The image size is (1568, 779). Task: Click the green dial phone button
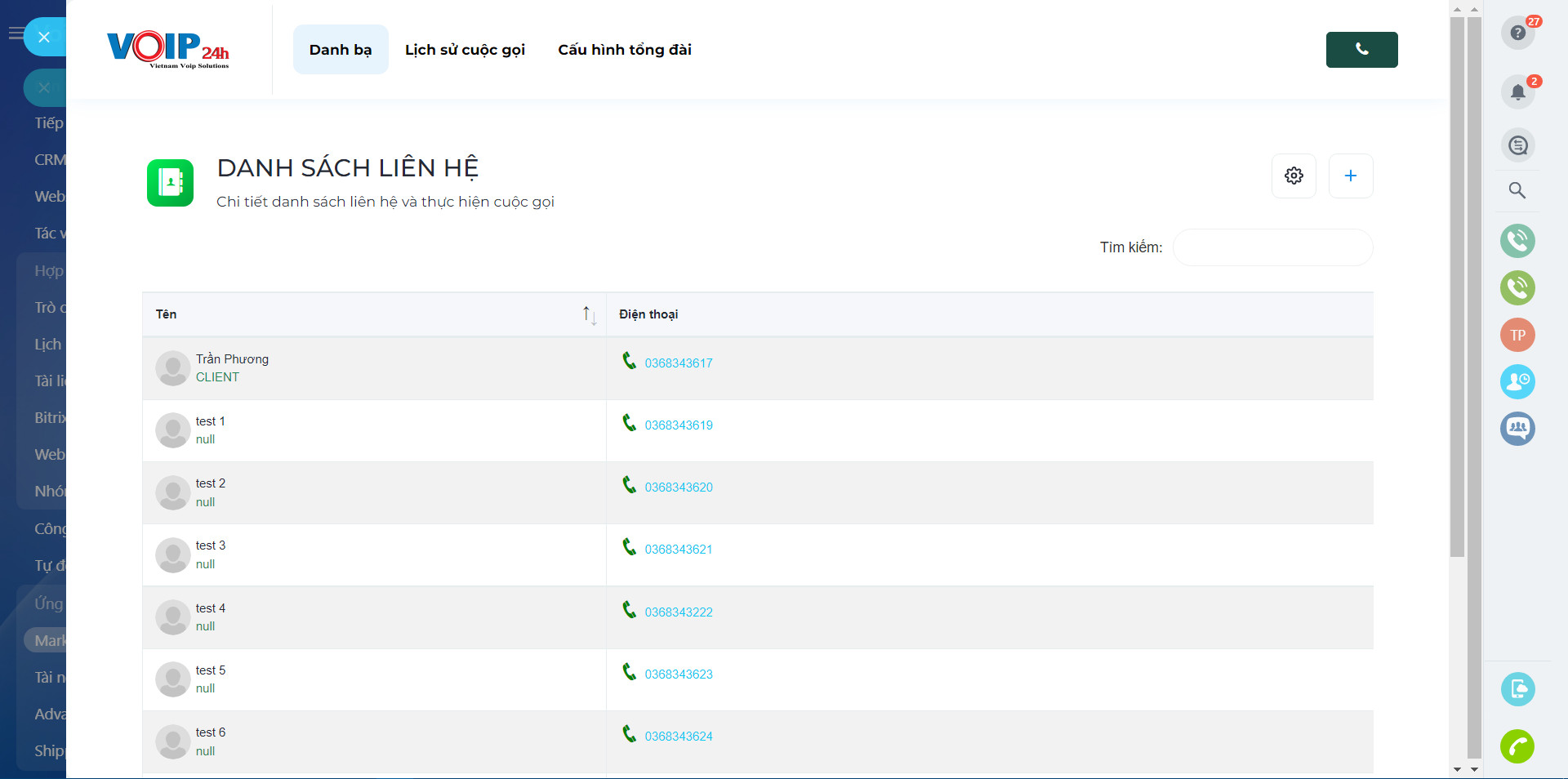point(1361,50)
